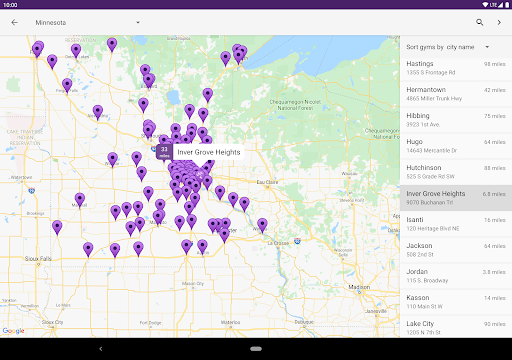Open the Hibbing gym listing
The width and height of the screenshot is (512, 360).
[456, 120]
